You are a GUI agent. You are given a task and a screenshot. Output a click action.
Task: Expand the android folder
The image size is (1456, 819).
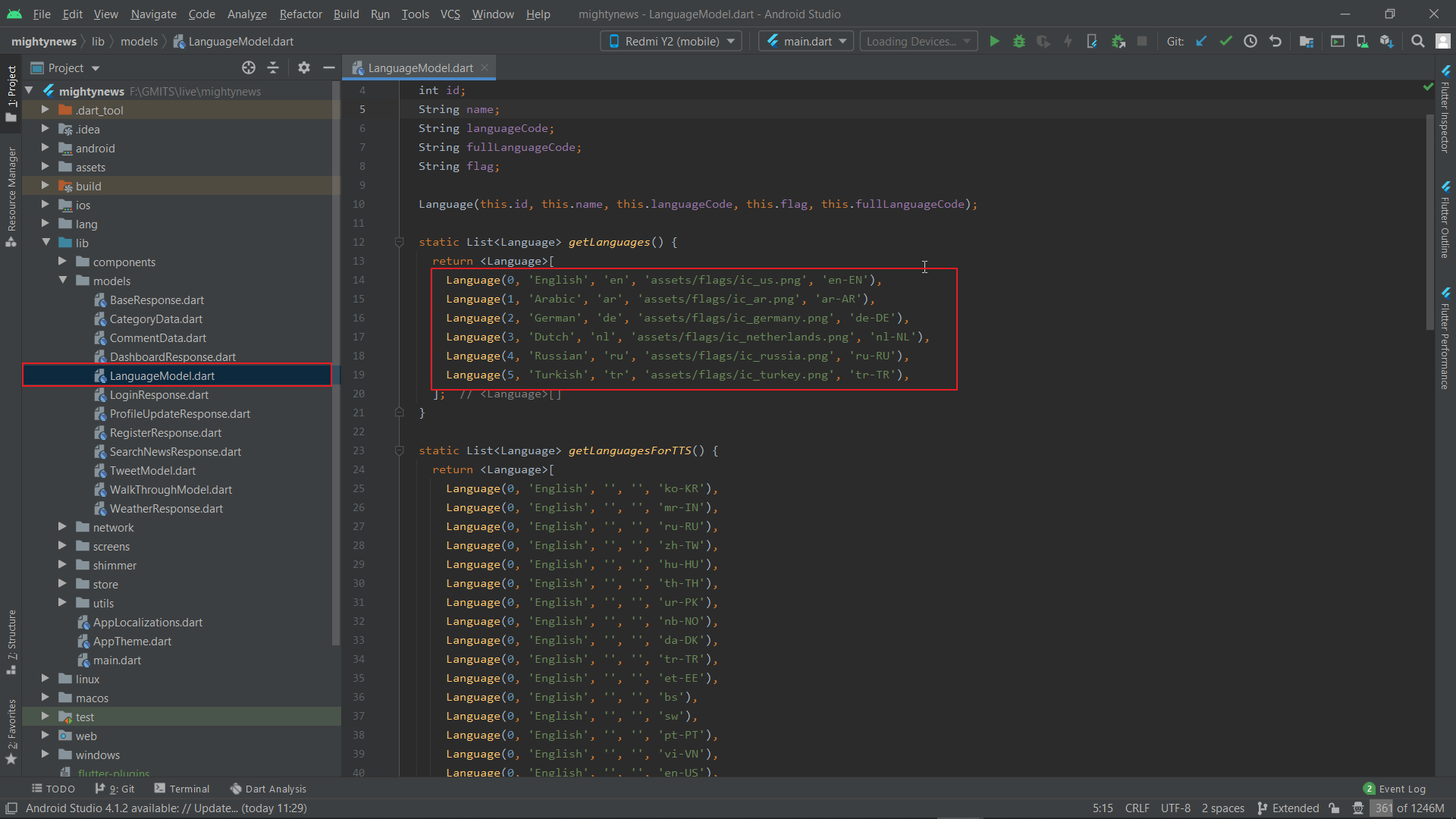point(45,148)
